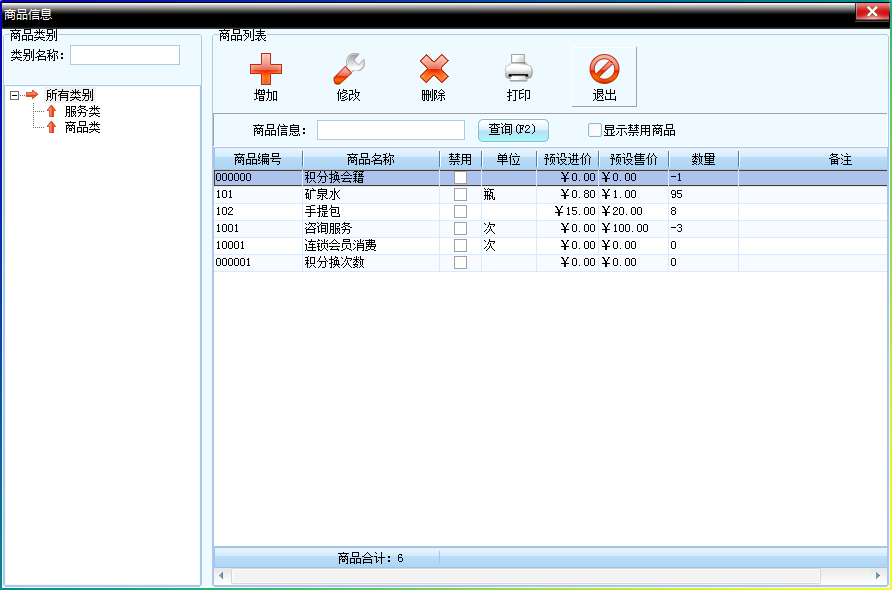Enable the 显示禁用商品 checkbox
Screen dimensions: 892x590
point(595,130)
